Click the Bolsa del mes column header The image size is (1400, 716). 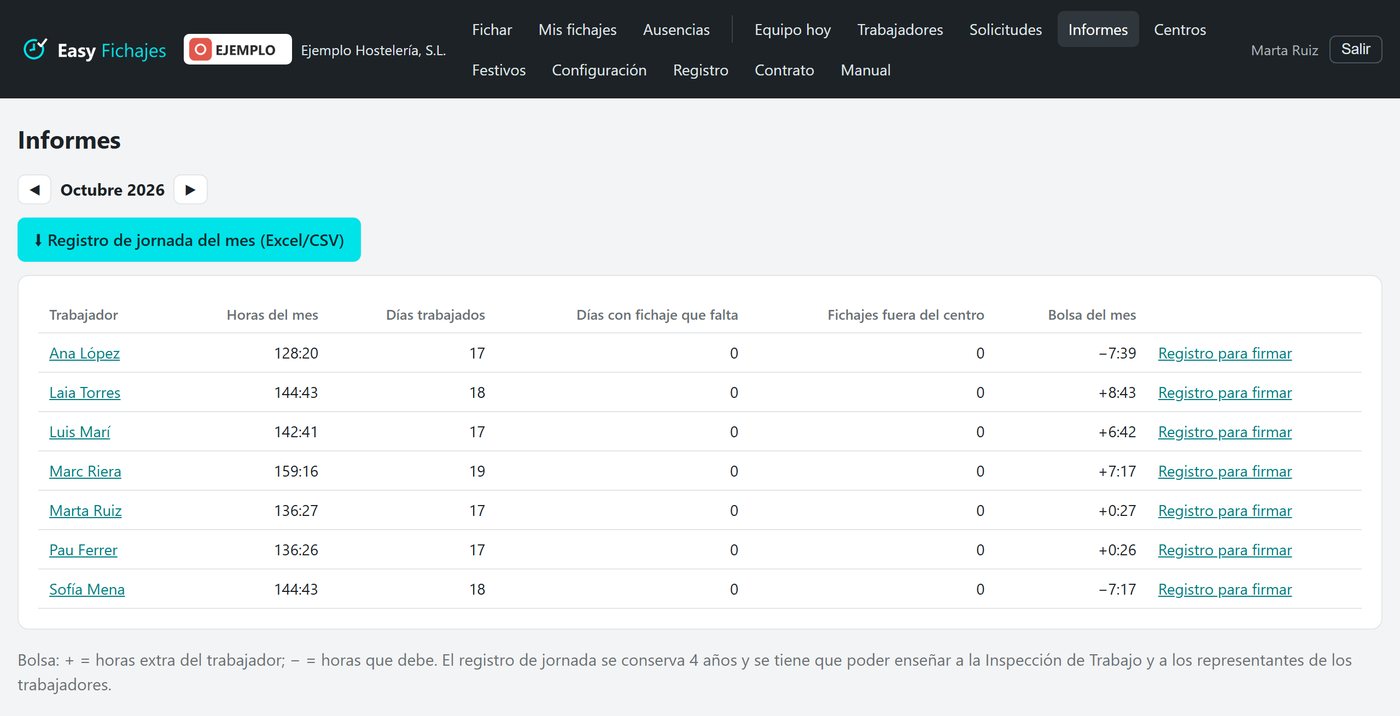(1092, 315)
